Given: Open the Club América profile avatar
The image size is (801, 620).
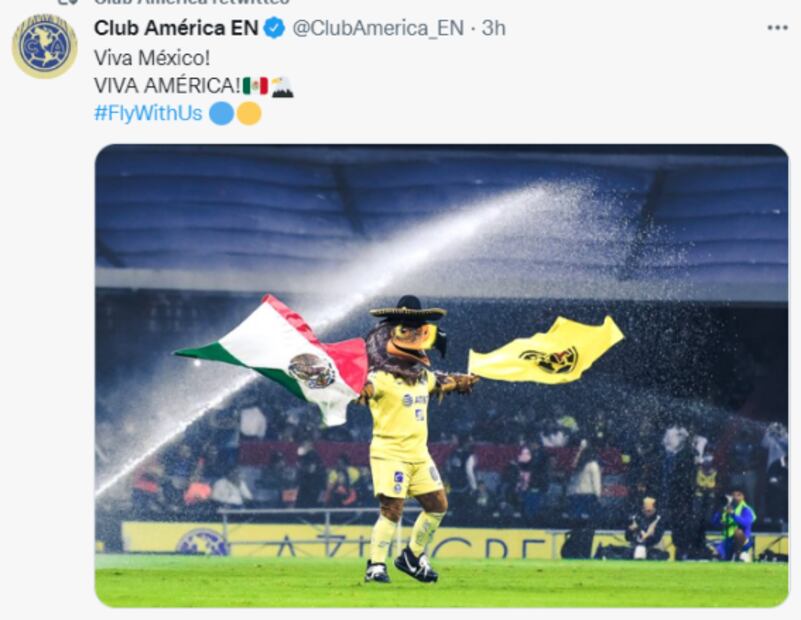Looking at the screenshot, I should pos(44,46).
